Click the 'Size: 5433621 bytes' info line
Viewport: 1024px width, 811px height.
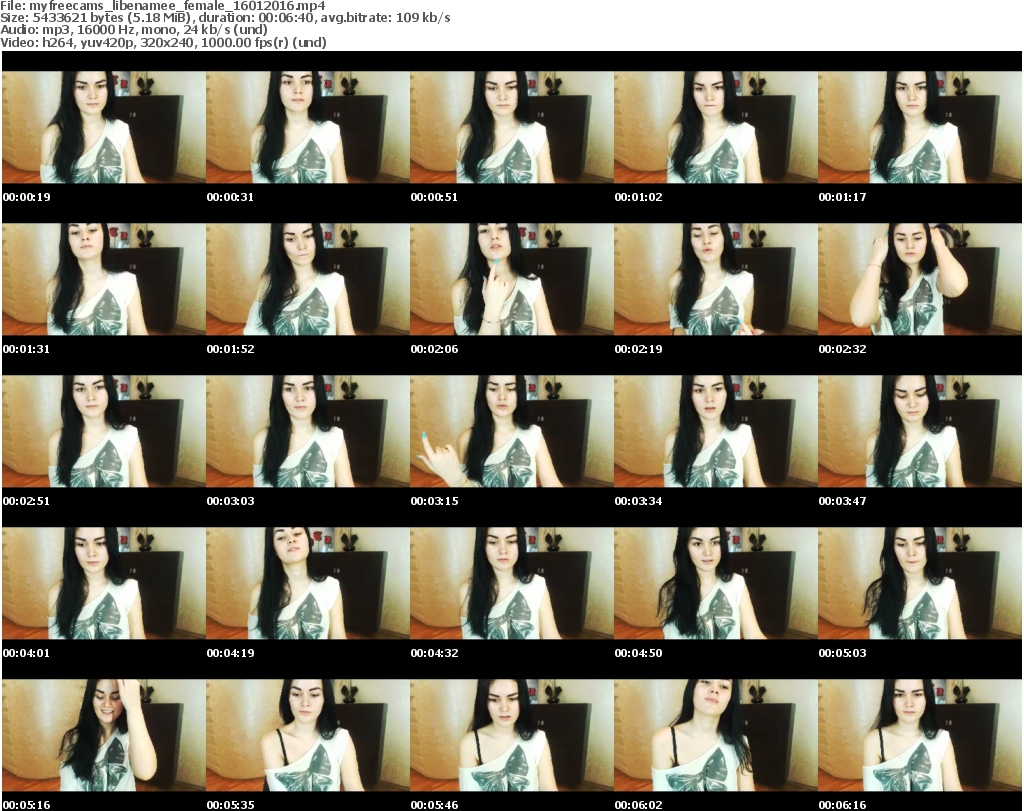225,18
